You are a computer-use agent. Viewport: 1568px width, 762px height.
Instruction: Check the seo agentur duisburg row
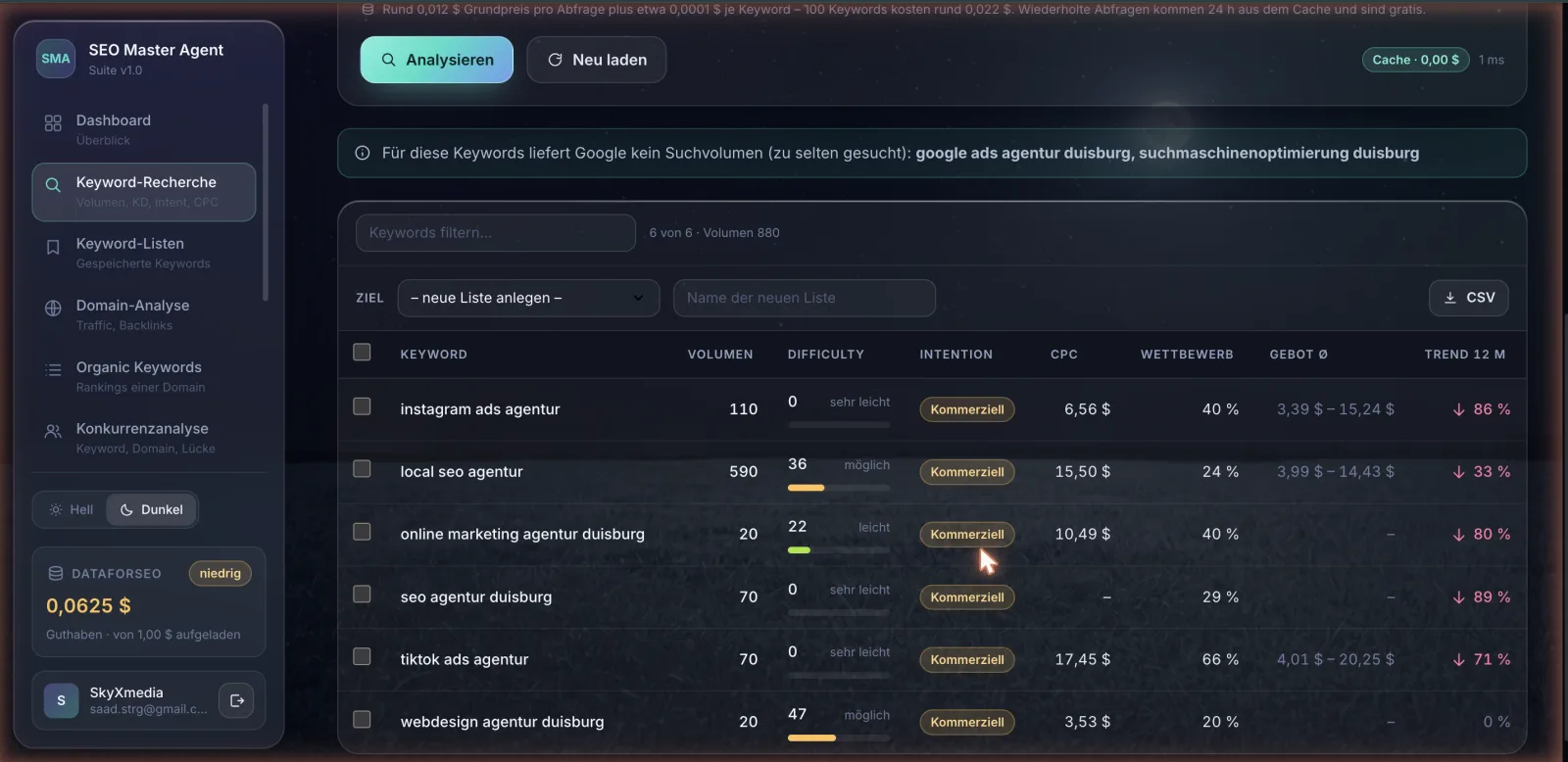click(x=362, y=595)
